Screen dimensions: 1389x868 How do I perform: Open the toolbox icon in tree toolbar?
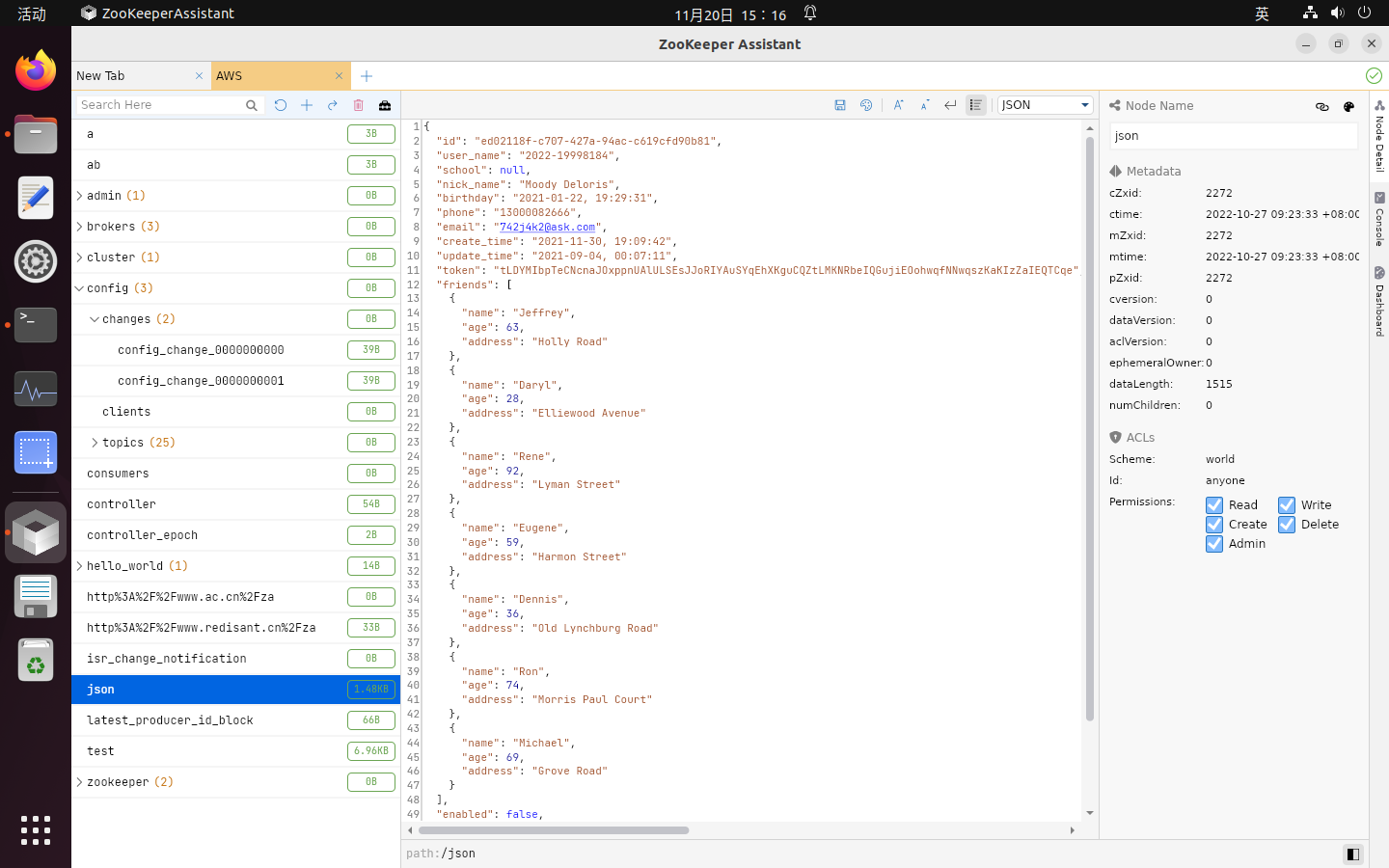[x=385, y=105]
